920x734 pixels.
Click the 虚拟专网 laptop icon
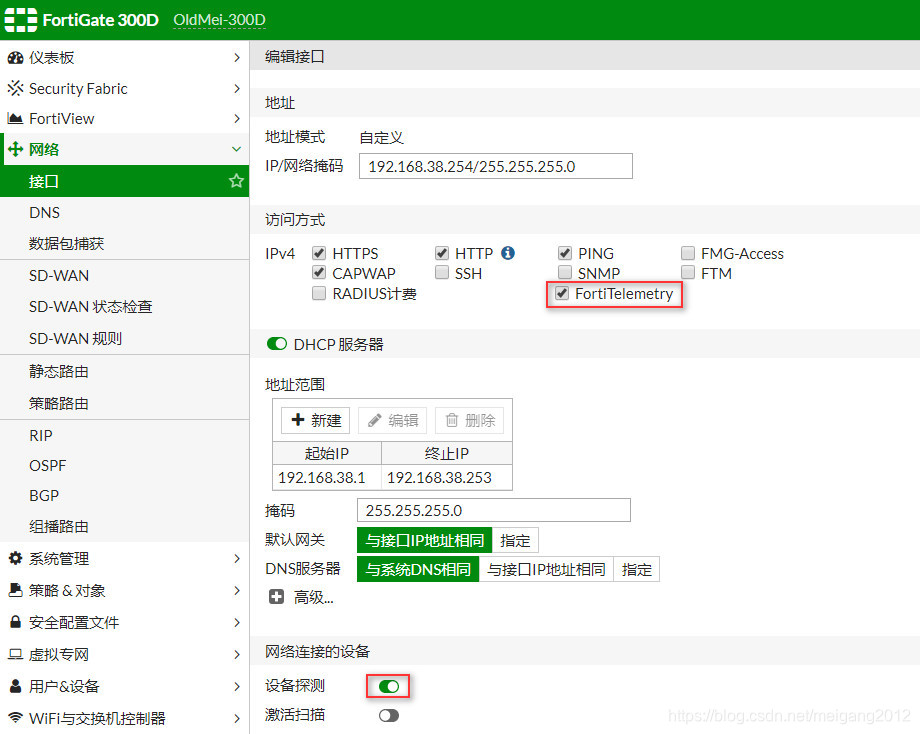(15, 654)
